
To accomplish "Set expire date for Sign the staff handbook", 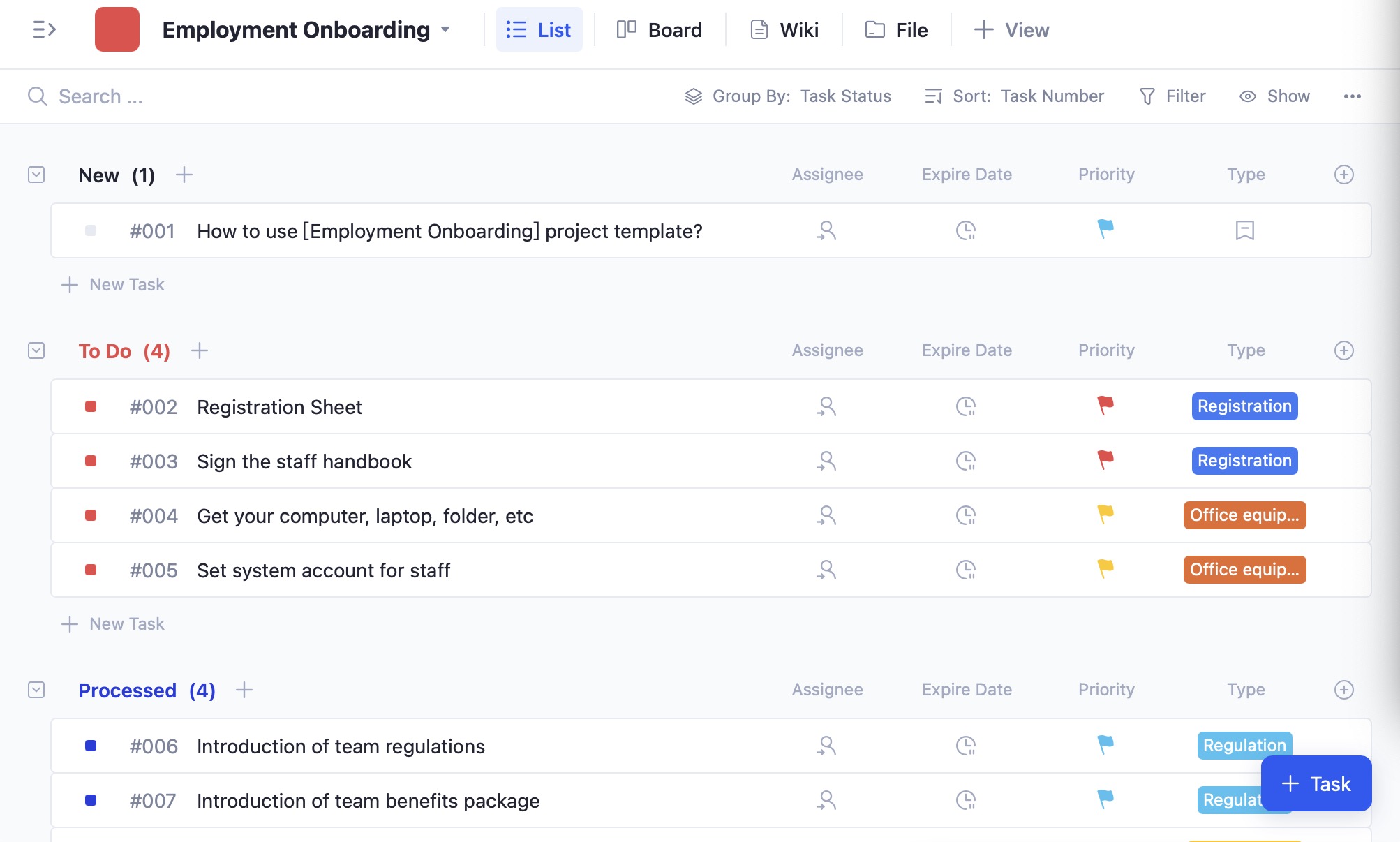I will [966, 461].
